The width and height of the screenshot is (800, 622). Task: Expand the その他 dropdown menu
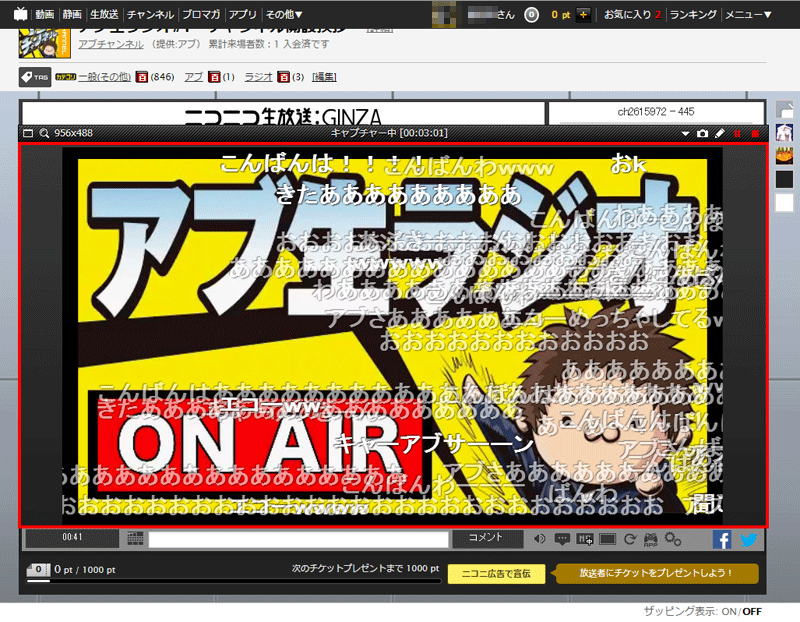(x=284, y=14)
